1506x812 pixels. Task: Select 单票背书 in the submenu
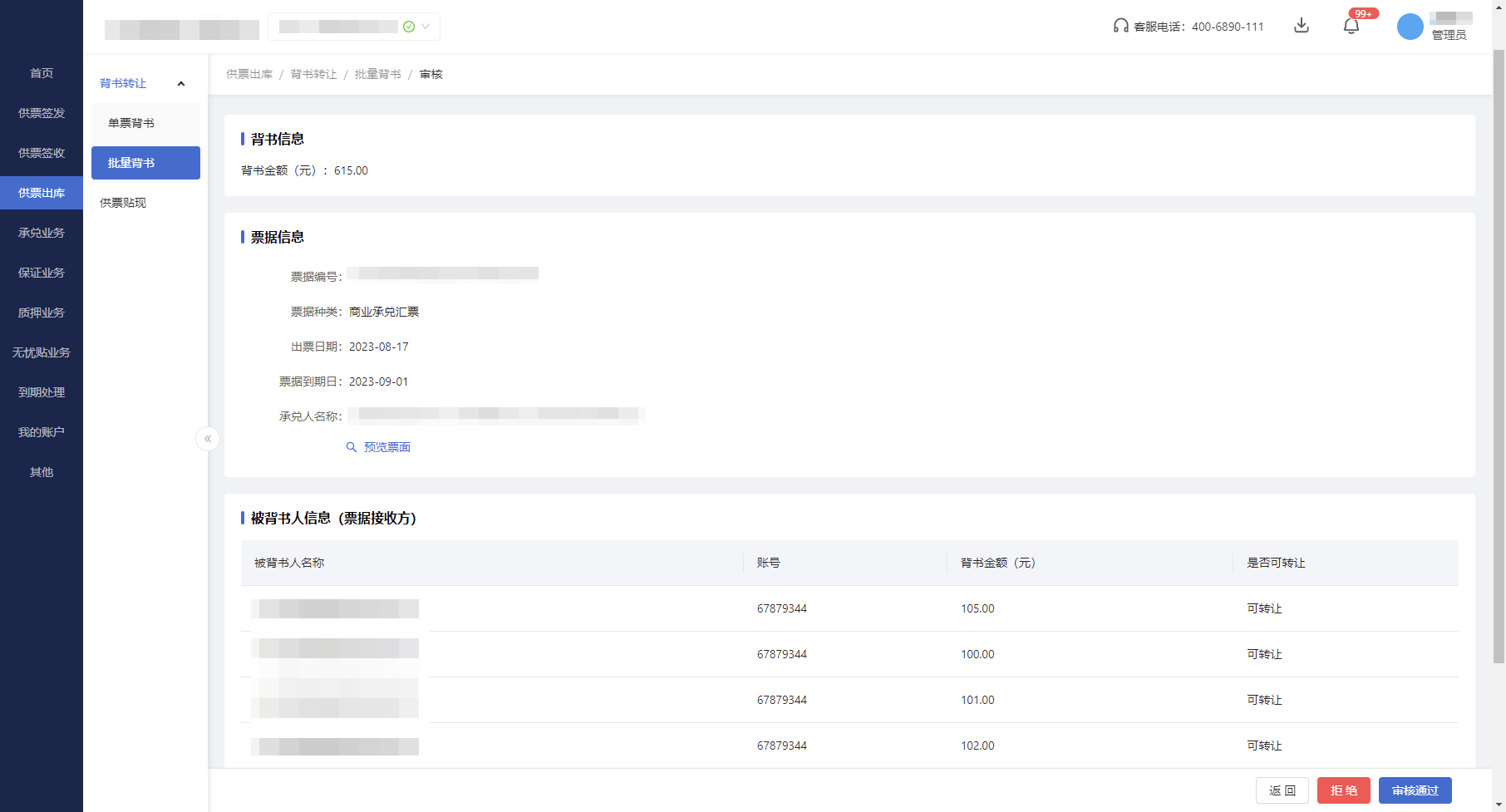point(131,123)
